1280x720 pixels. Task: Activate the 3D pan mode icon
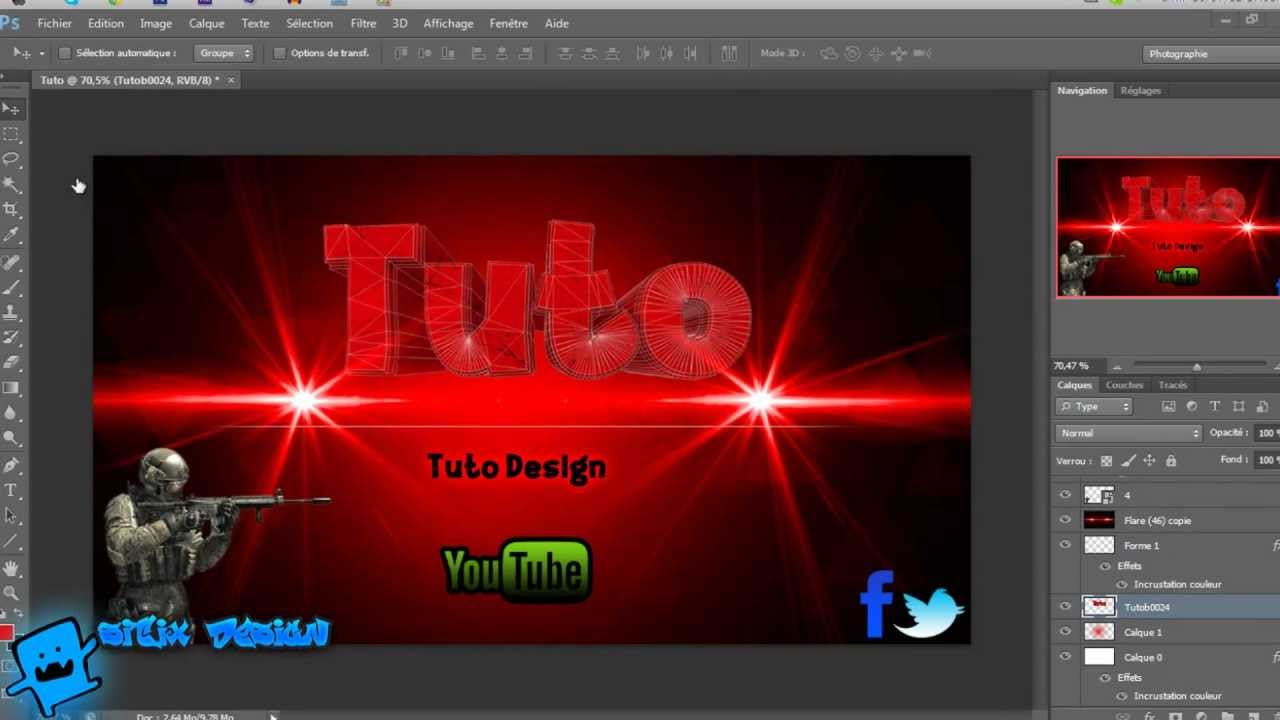coord(875,53)
